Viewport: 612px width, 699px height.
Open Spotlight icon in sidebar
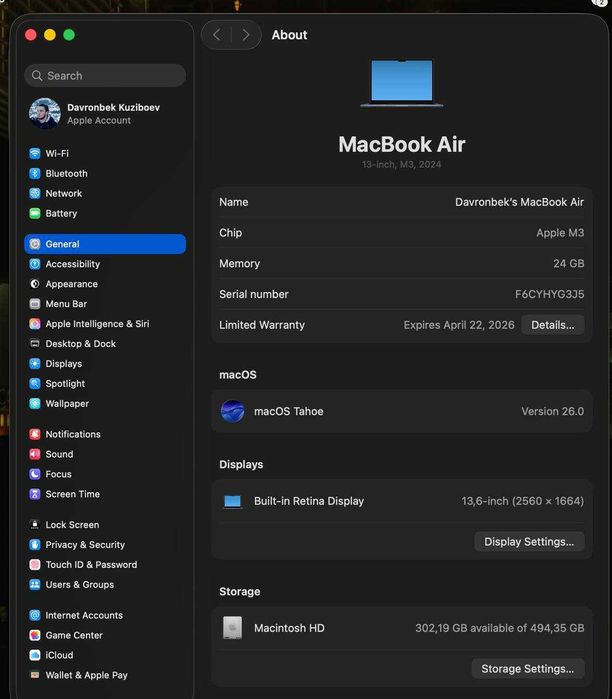click(x=35, y=383)
